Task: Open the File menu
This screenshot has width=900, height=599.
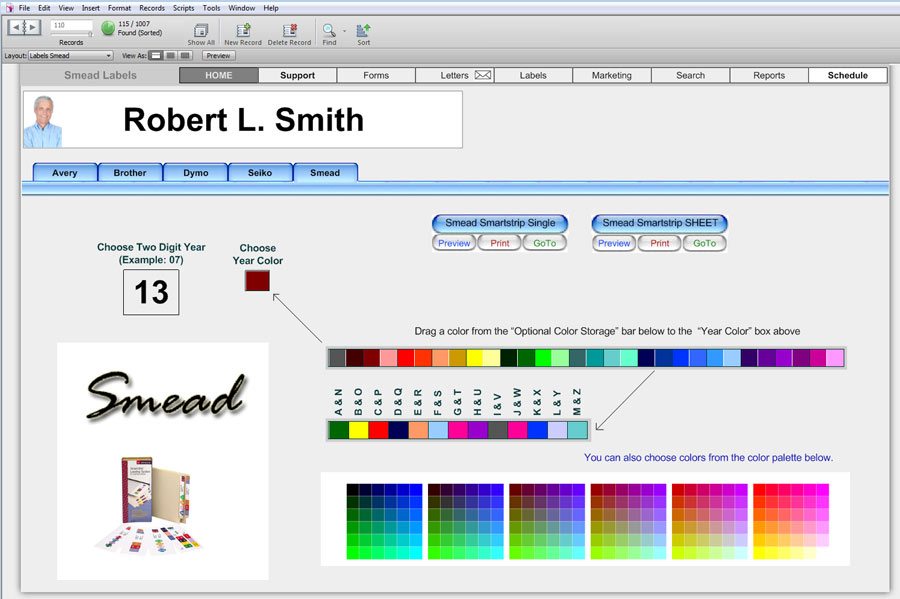Action: (x=24, y=8)
